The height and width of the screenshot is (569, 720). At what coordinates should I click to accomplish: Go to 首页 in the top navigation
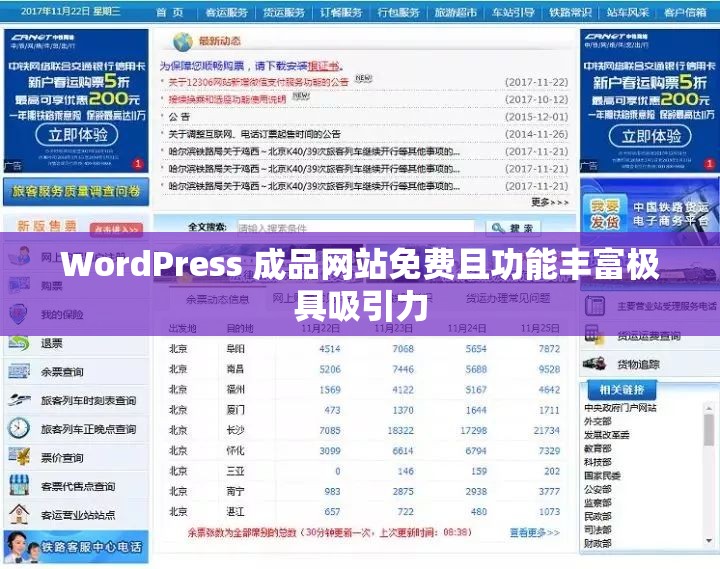(169, 12)
